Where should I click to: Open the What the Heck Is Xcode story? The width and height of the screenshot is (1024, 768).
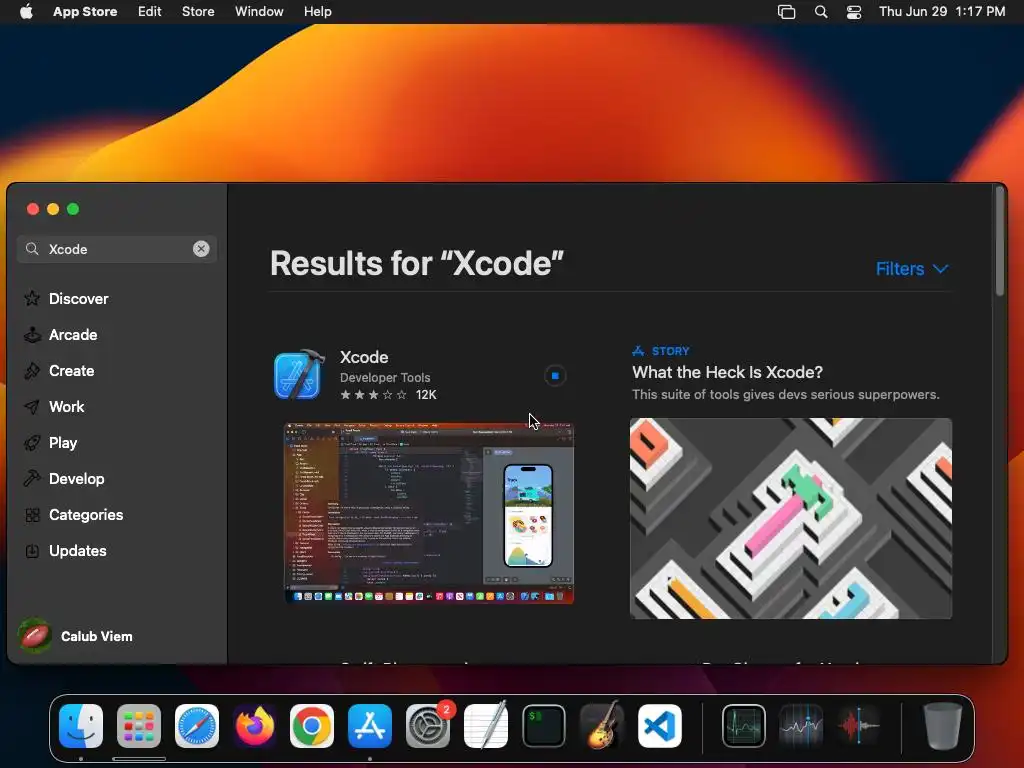pos(727,372)
